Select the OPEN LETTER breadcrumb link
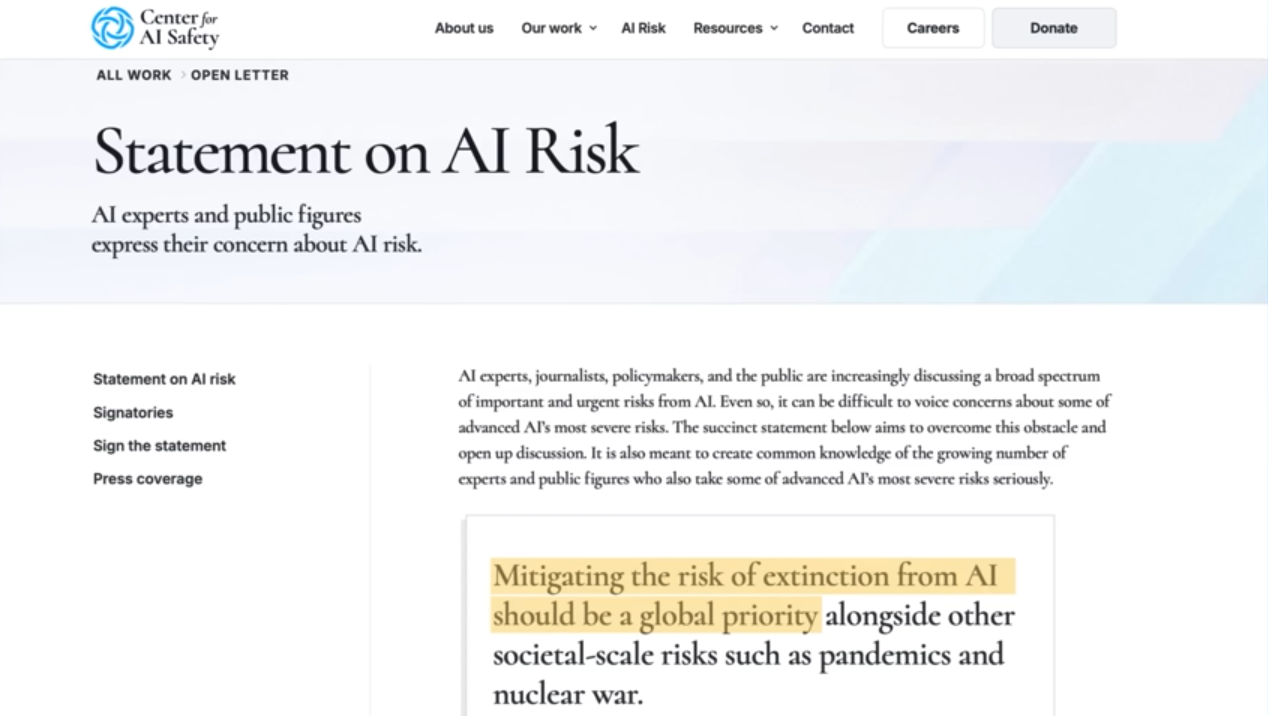Image resolution: width=1268 pixels, height=716 pixels. tap(239, 75)
